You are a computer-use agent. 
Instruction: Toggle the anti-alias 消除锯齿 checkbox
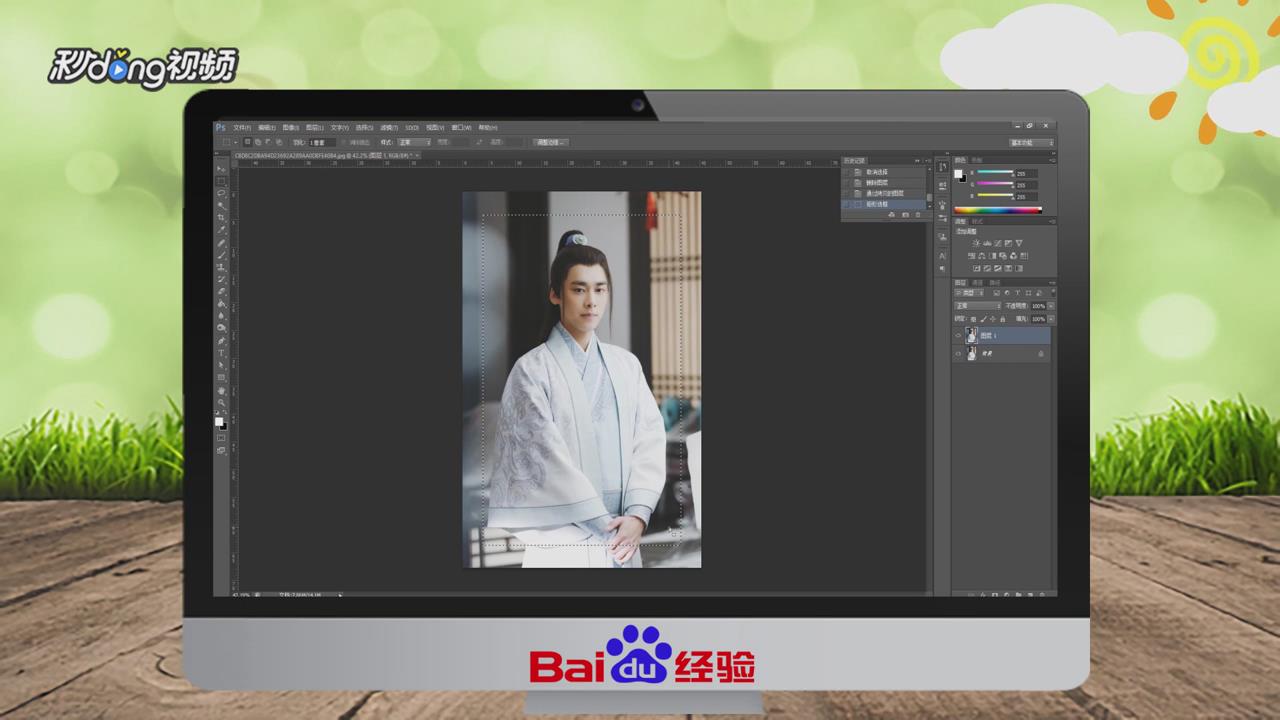[x=344, y=142]
